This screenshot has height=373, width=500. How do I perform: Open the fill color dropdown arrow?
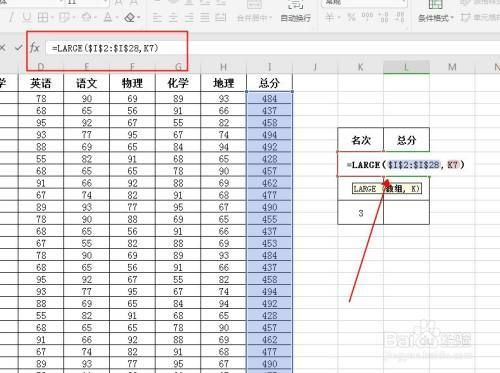pos(96,17)
